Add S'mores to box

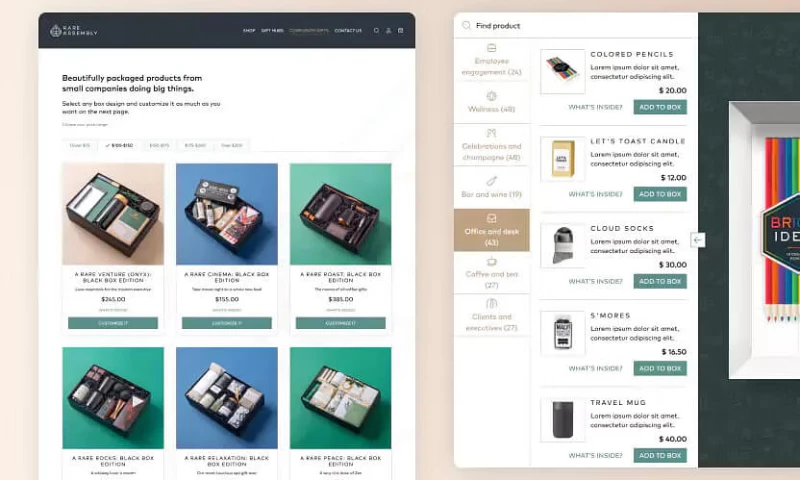660,368
